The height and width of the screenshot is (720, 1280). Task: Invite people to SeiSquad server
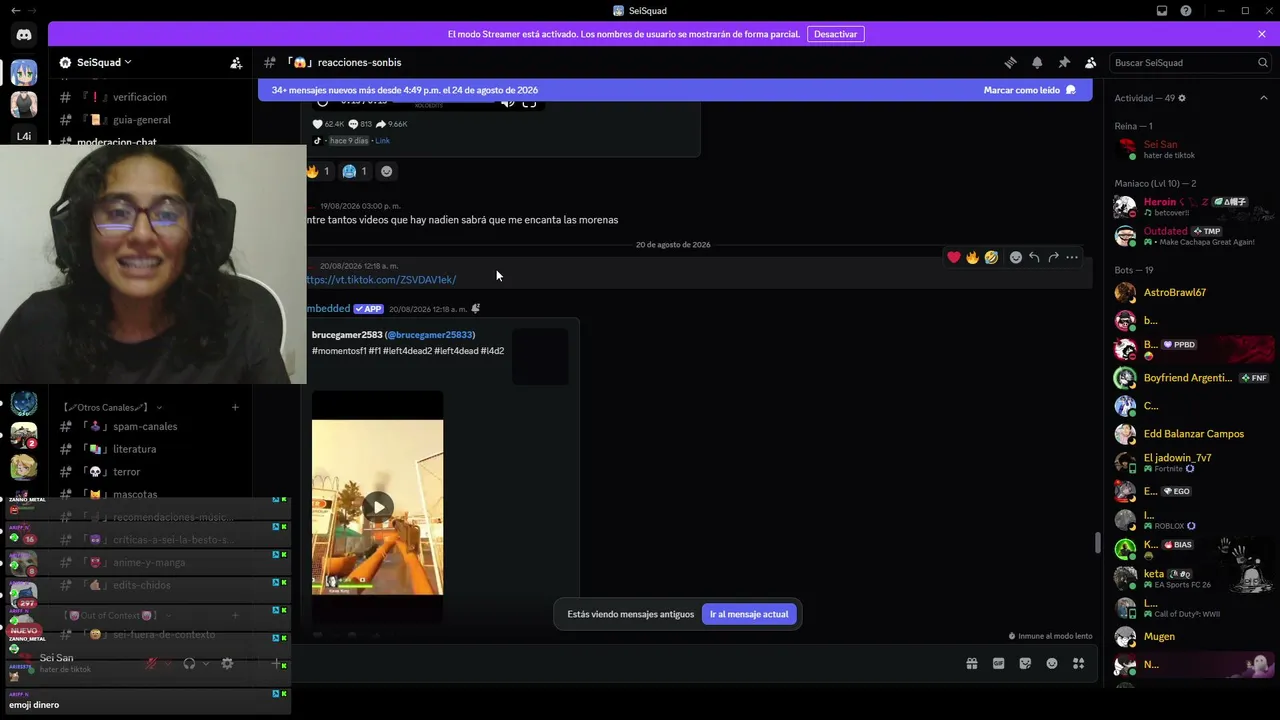236,62
